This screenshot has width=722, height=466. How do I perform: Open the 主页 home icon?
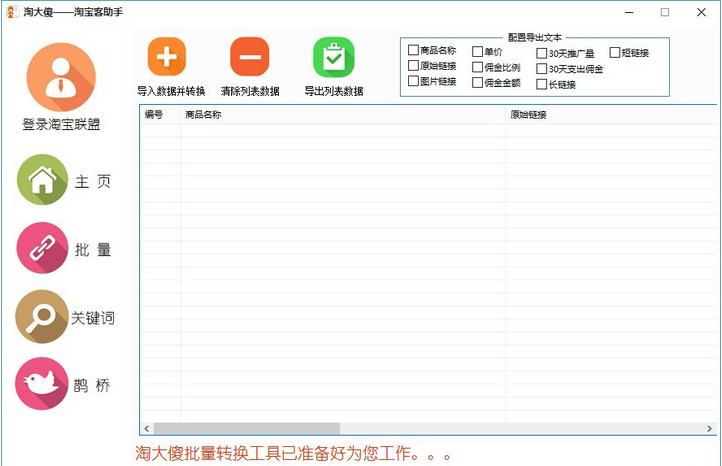point(42,180)
